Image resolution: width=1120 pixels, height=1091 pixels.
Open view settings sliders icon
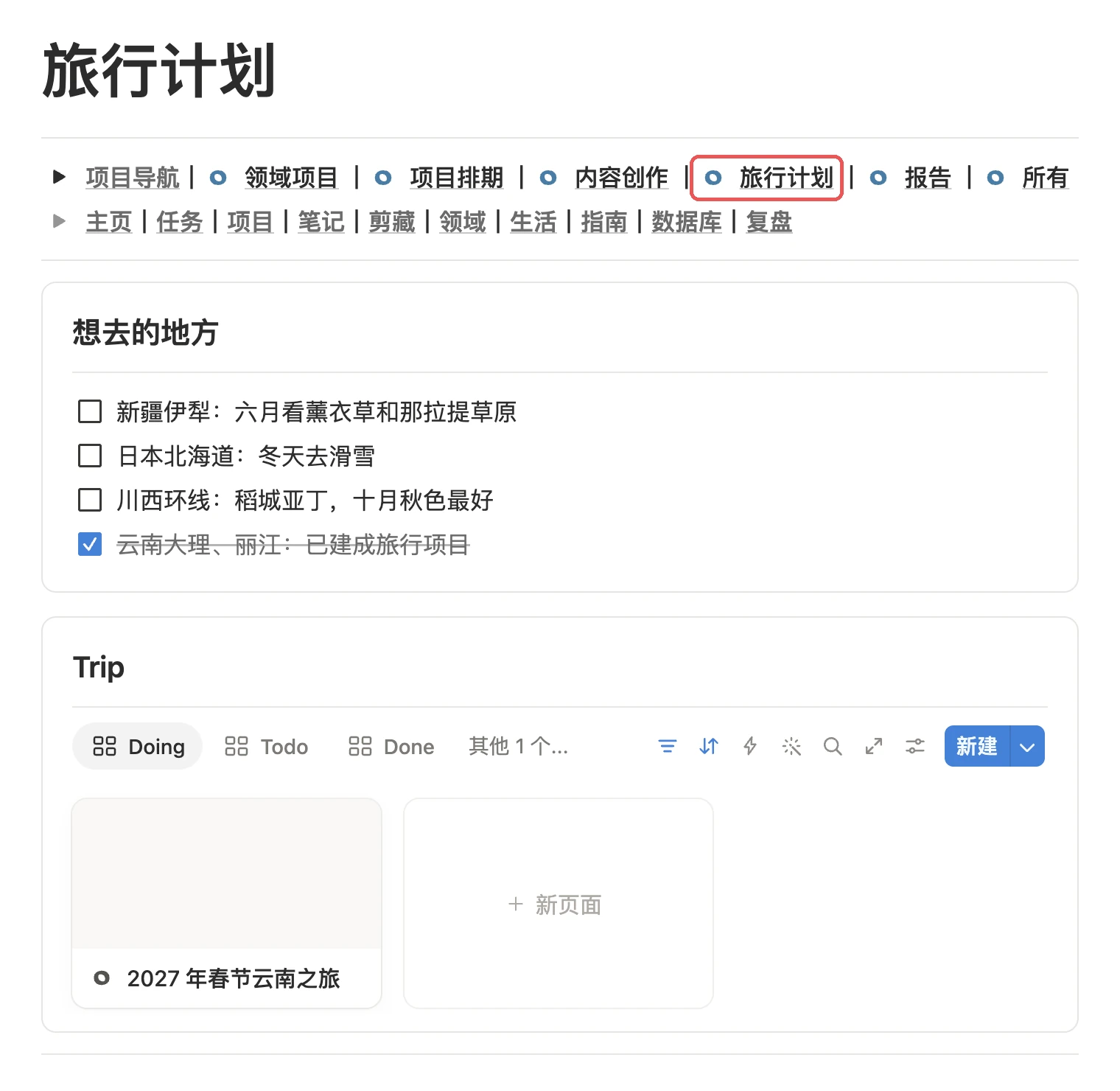tap(915, 746)
